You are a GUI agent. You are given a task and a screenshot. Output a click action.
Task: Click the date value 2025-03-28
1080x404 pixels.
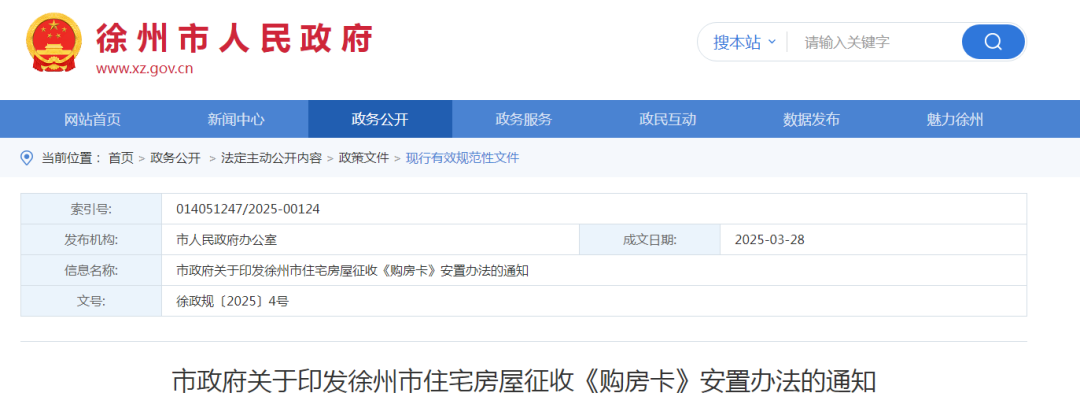(769, 240)
